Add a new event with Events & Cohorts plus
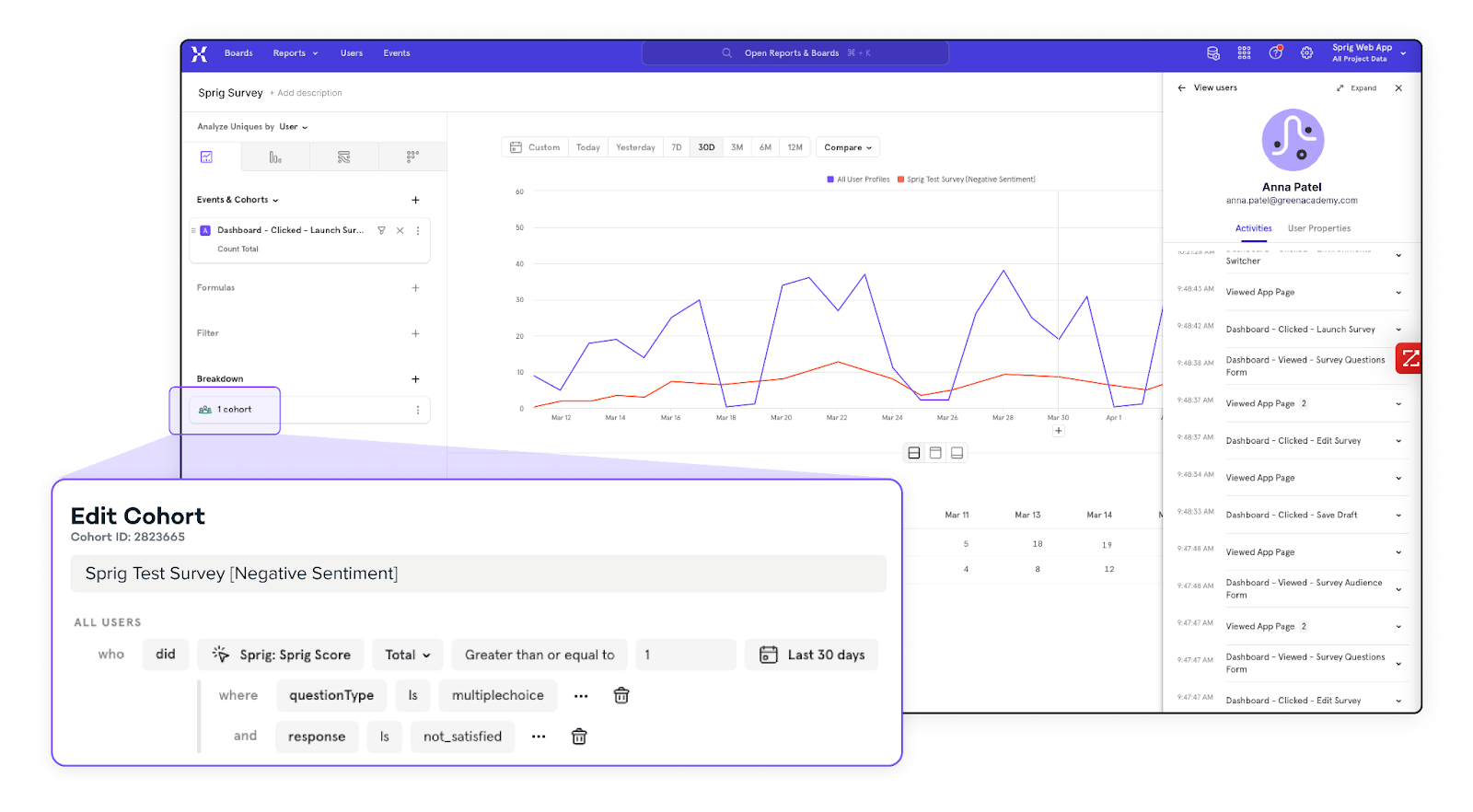 [415, 200]
